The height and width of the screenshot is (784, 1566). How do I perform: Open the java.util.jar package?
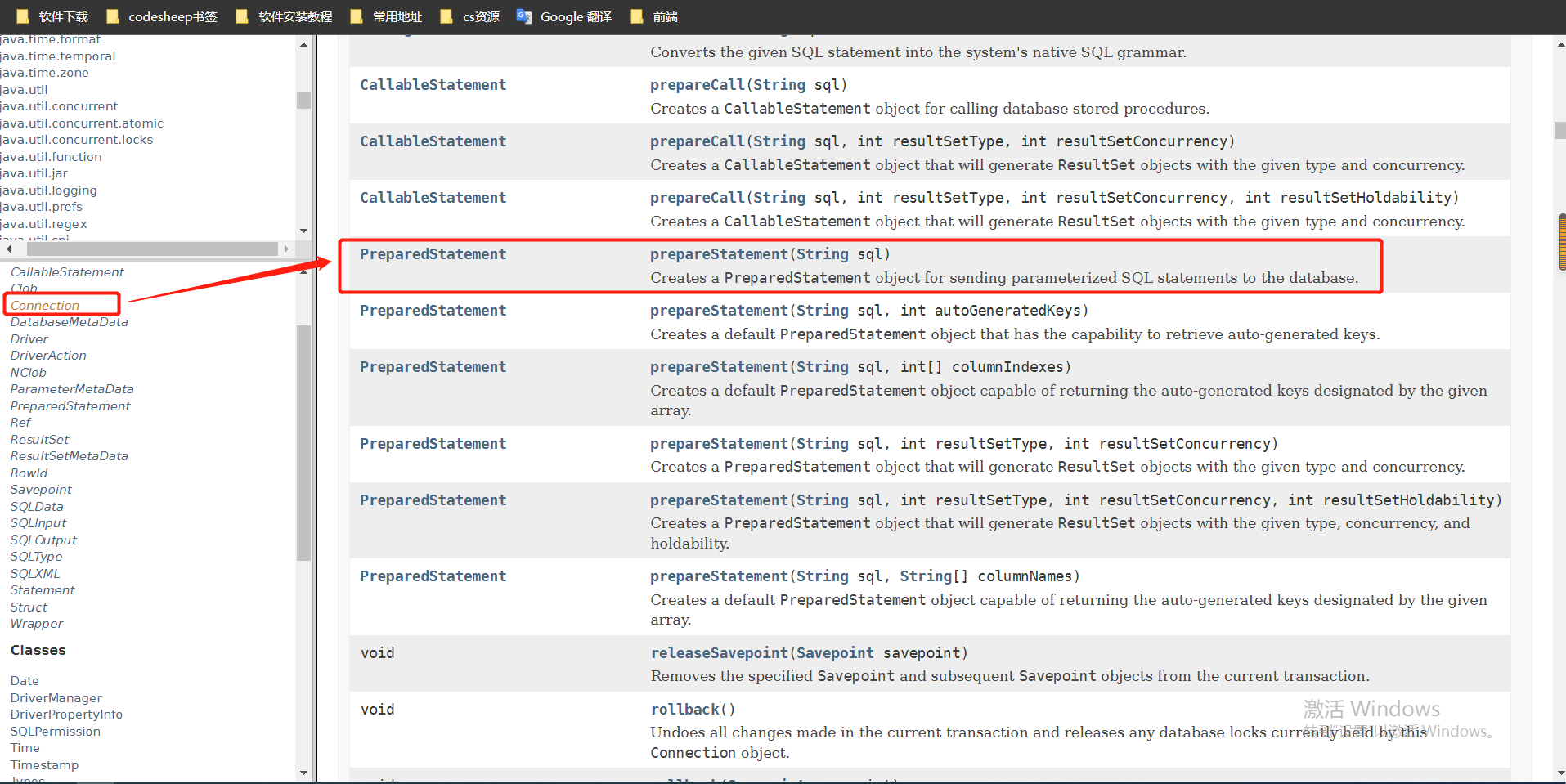(34, 173)
